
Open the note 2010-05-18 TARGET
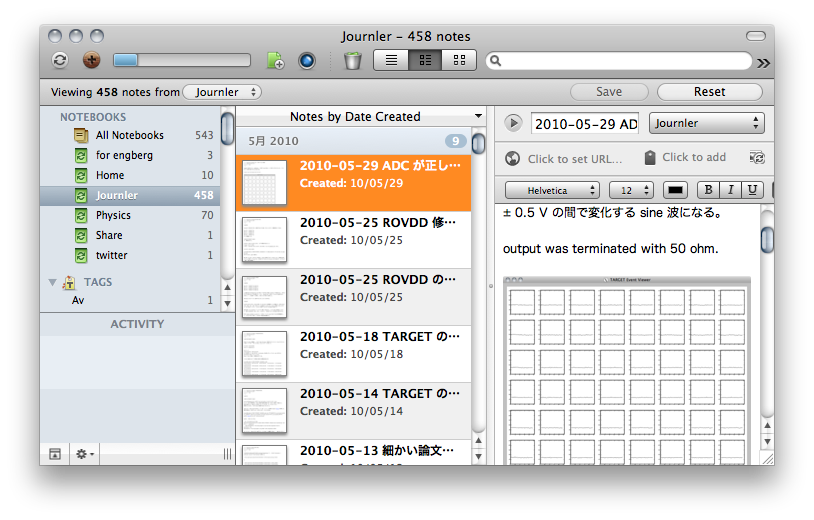tap(354, 354)
